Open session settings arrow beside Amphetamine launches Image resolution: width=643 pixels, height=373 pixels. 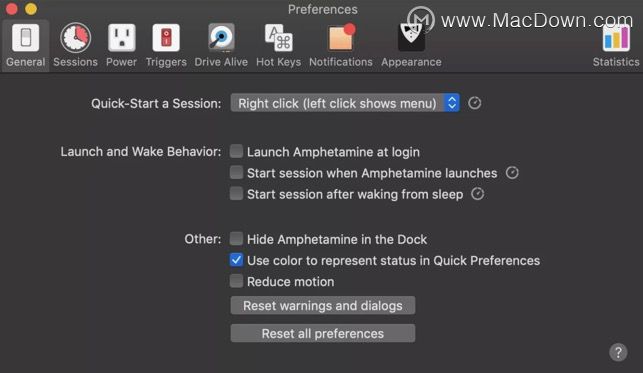pos(512,173)
